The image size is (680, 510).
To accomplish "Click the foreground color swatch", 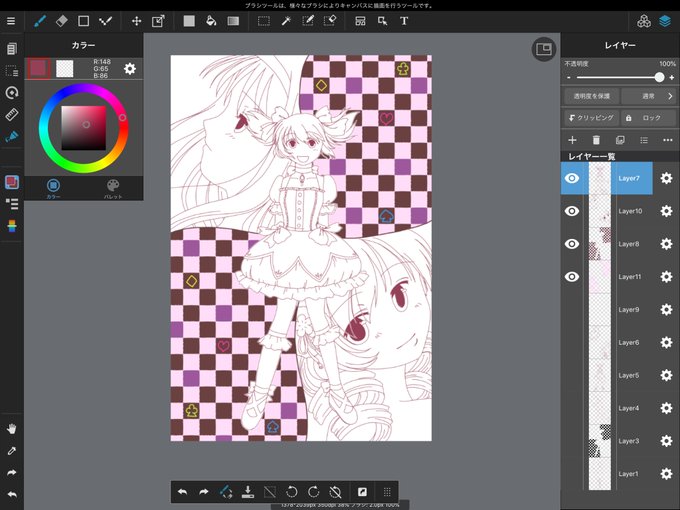I will (39, 69).
